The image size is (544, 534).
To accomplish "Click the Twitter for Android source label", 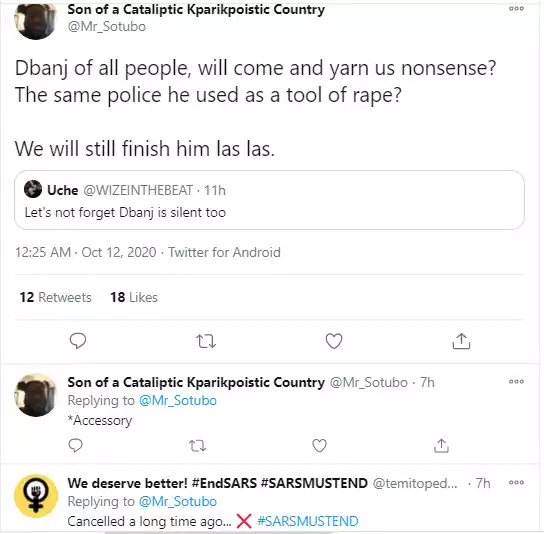I will (224, 252).
